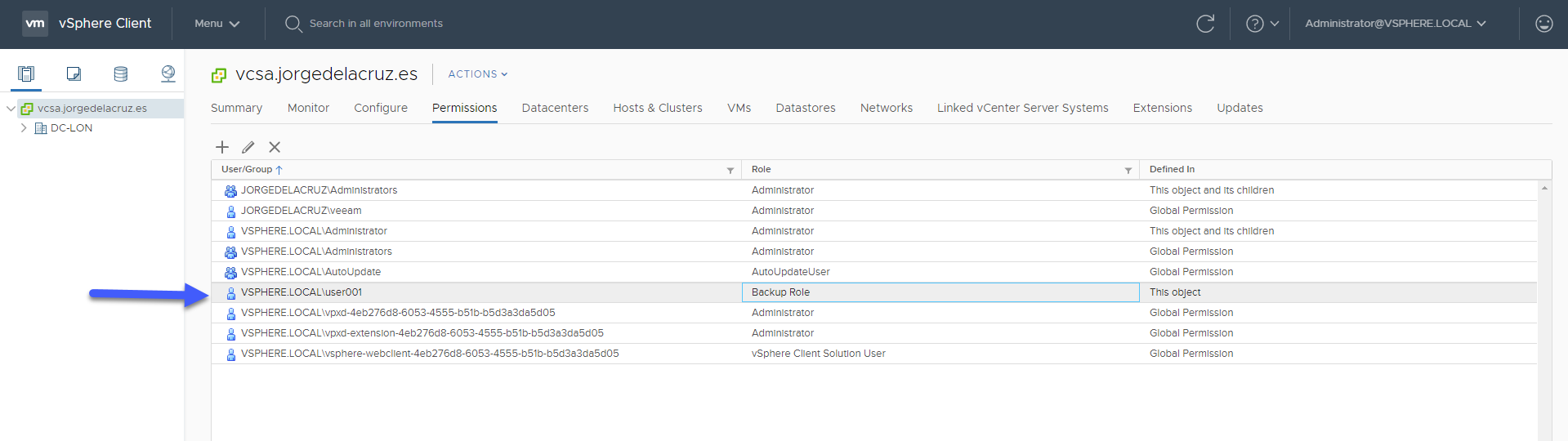The height and width of the screenshot is (441, 1568).
Task: Click the vSphere Client Solution User cell
Action: [x=940, y=354]
